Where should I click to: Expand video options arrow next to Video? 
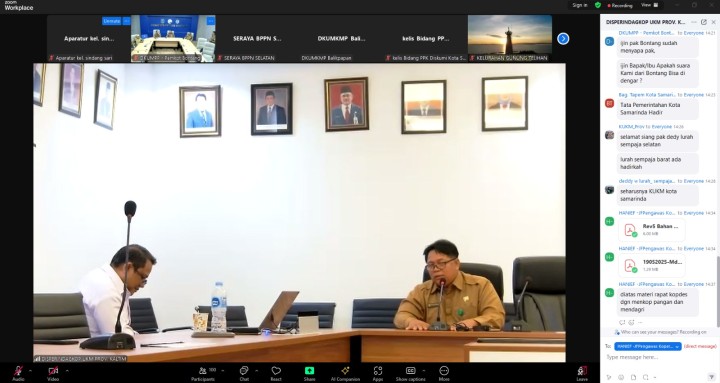[67, 370]
